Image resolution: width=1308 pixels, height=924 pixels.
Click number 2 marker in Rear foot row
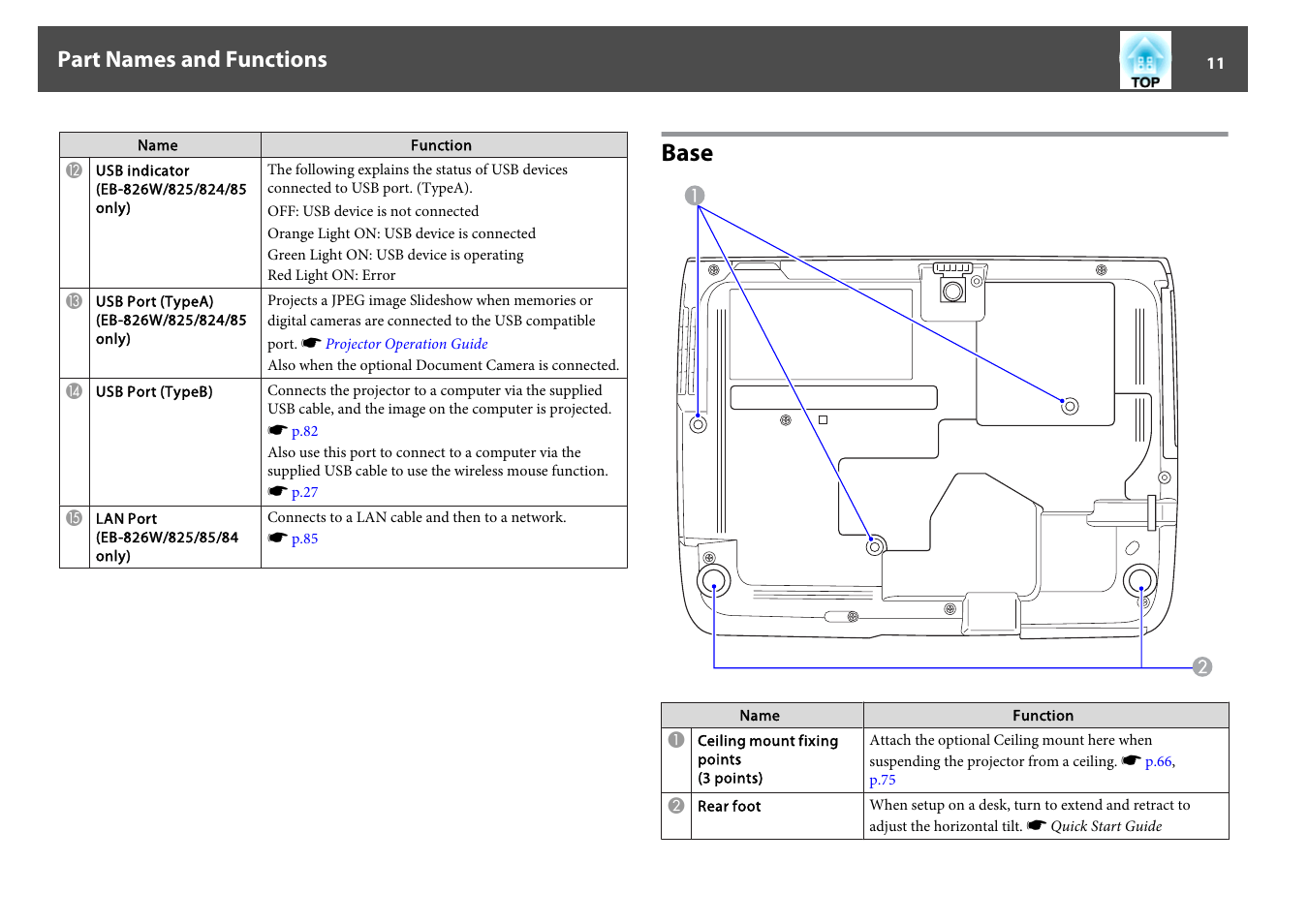(x=676, y=806)
